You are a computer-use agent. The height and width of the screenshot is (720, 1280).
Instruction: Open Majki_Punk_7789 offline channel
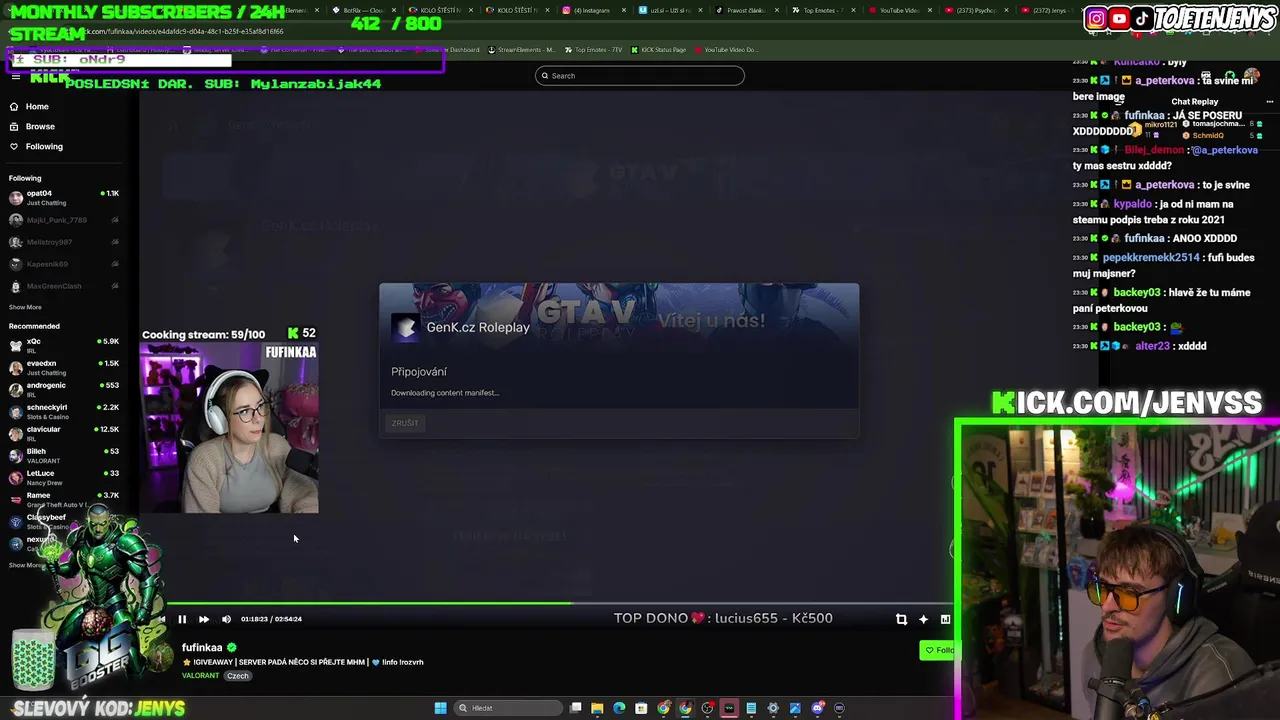(64, 220)
